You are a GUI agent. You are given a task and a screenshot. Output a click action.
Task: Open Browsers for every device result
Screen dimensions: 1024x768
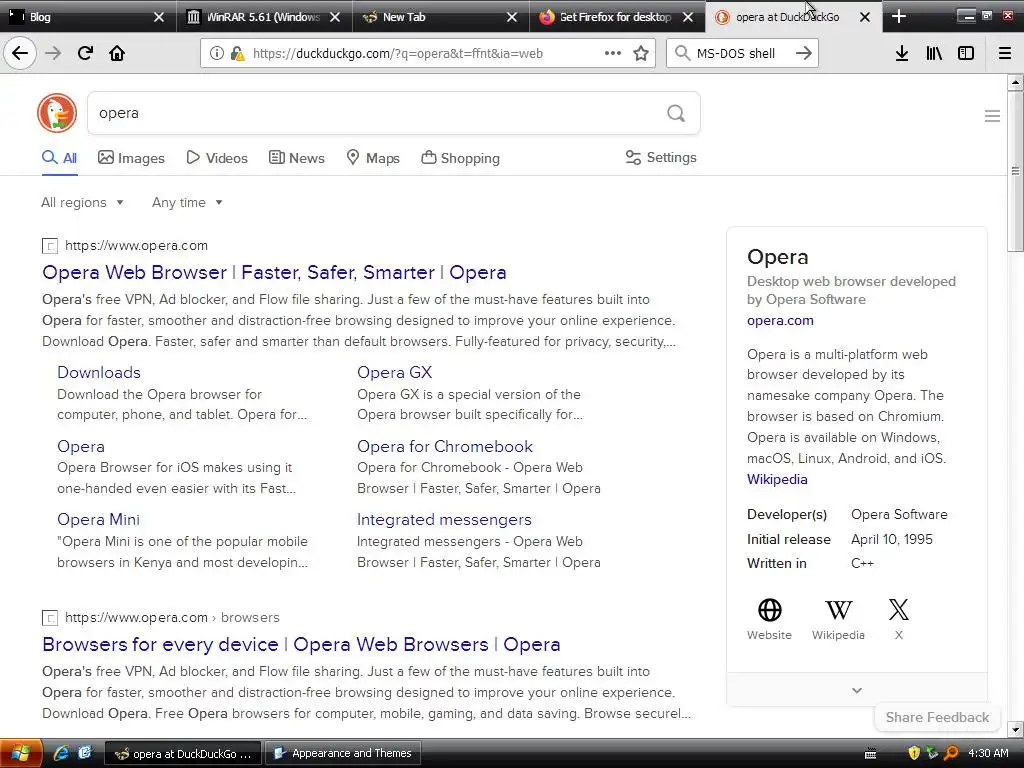pyautogui.click(x=301, y=645)
